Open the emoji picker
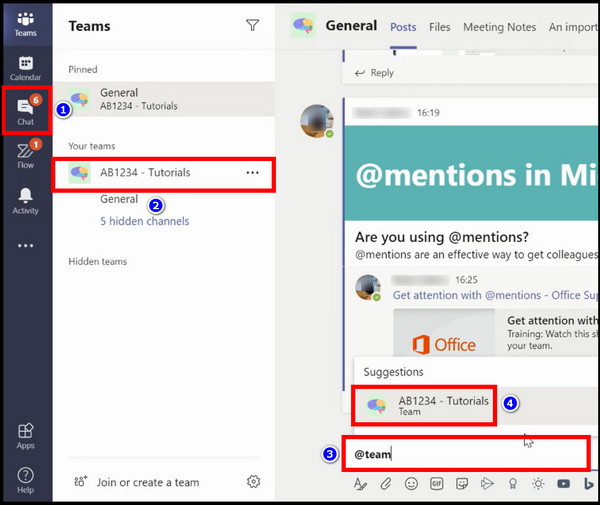Viewport: 600px width, 505px height. [411, 484]
